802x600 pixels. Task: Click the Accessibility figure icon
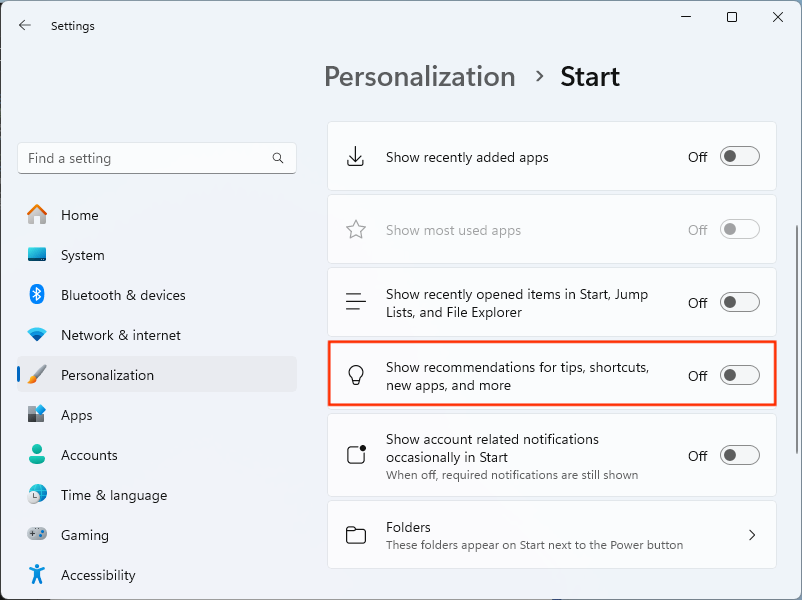click(x=37, y=575)
